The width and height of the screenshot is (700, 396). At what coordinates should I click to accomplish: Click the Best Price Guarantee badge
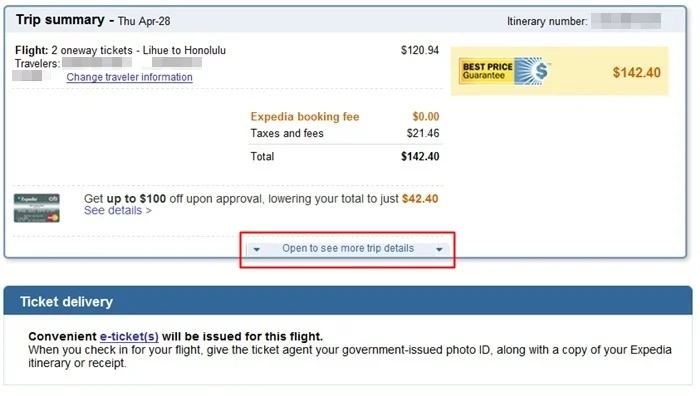(x=504, y=71)
